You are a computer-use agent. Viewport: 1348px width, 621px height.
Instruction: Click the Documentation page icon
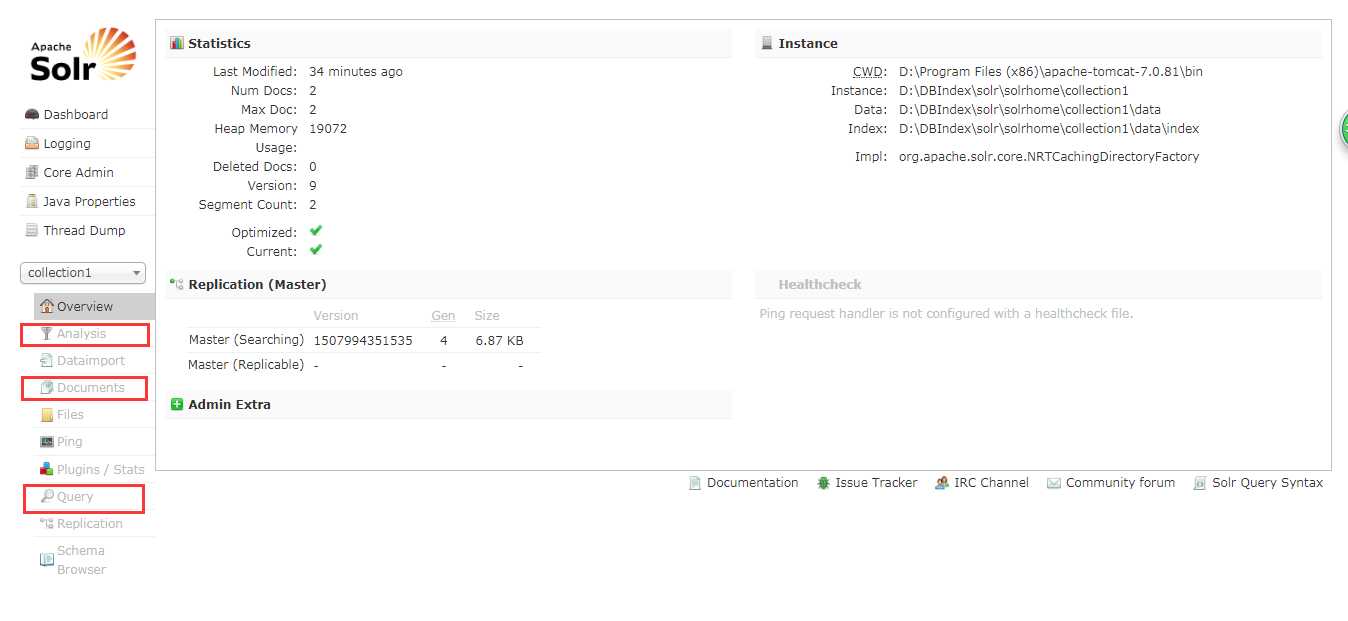[695, 482]
